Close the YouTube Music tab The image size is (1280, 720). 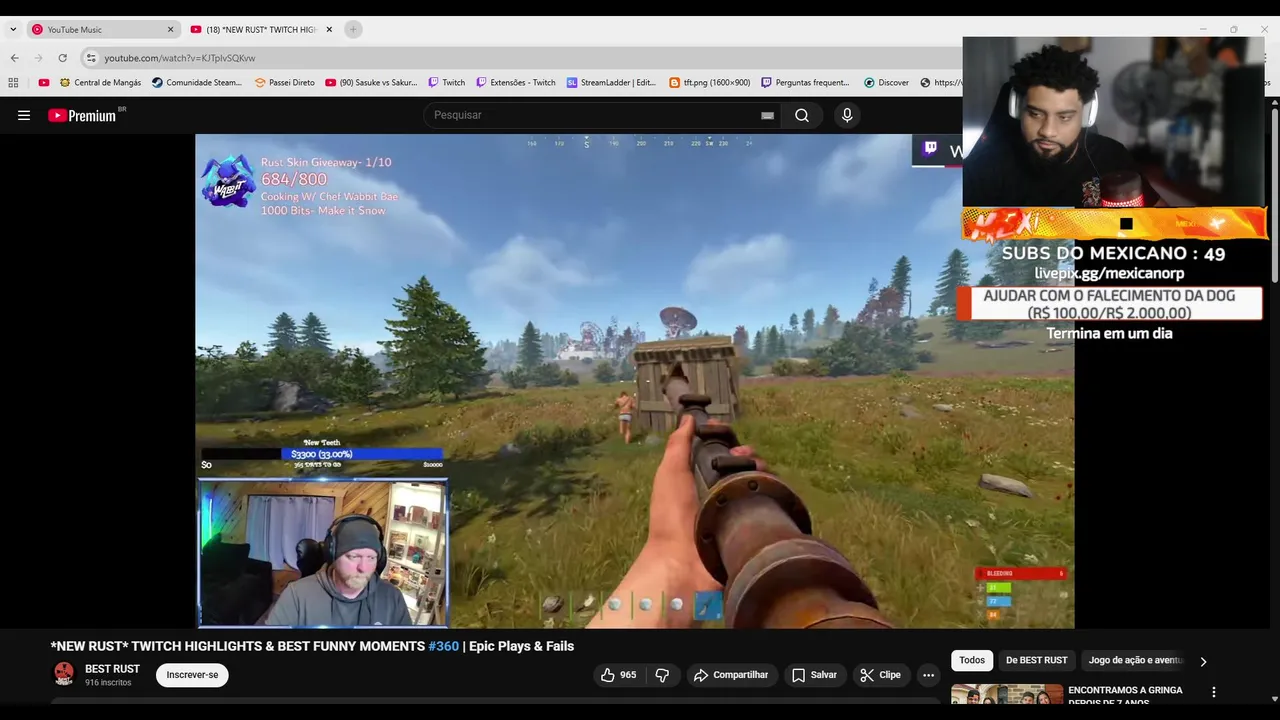170,30
